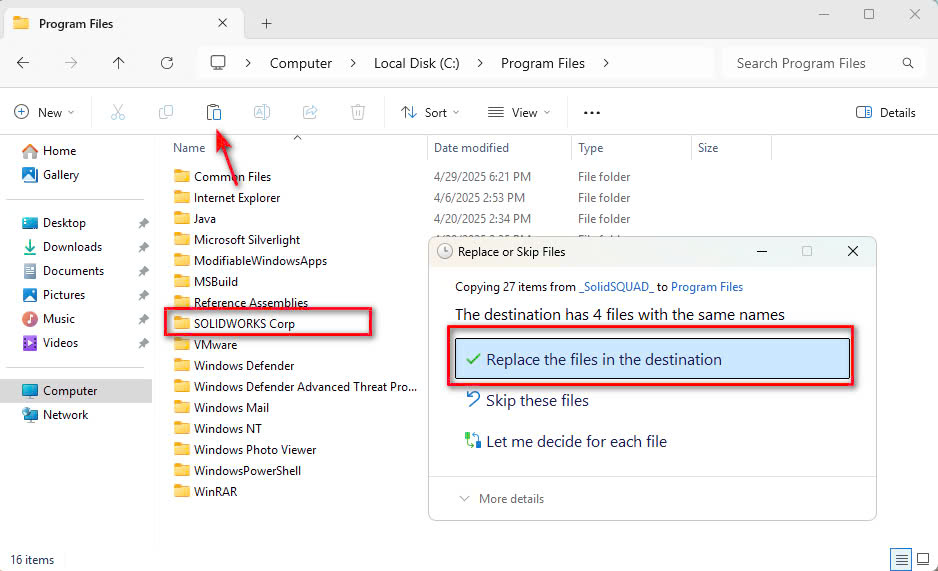Screen dimensions: 938x571
Task: Unpin Documents from quick access
Action: click(x=144, y=271)
